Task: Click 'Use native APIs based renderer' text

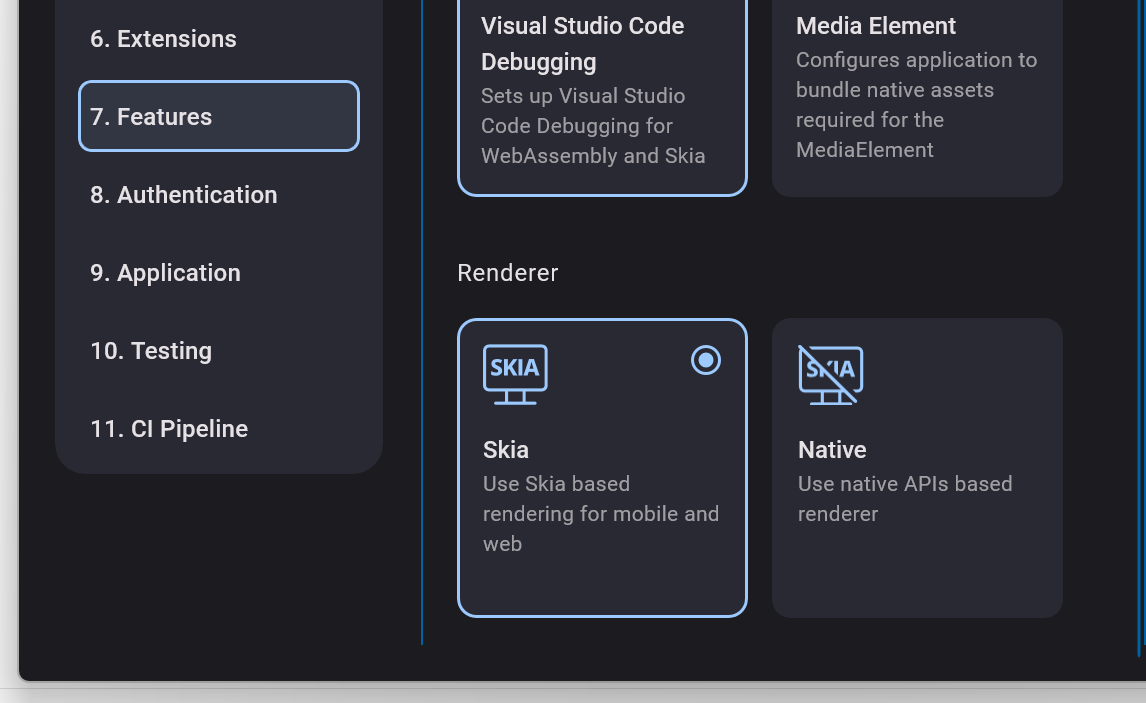Action: [905, 498]
